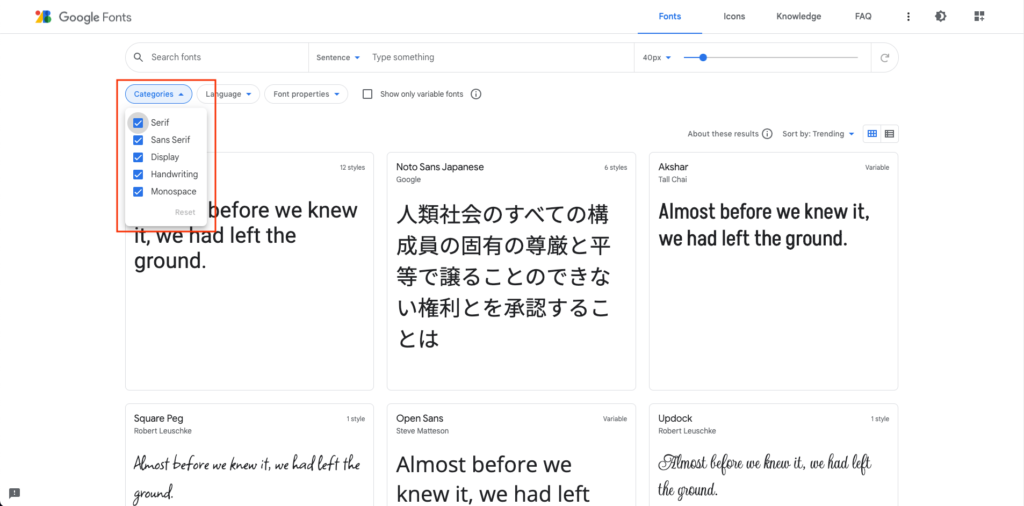This screenshot has height=506, width=1024.
Task: Click the Tall Chai designer name
Action: pyautogui.click(x=673, y=180)
